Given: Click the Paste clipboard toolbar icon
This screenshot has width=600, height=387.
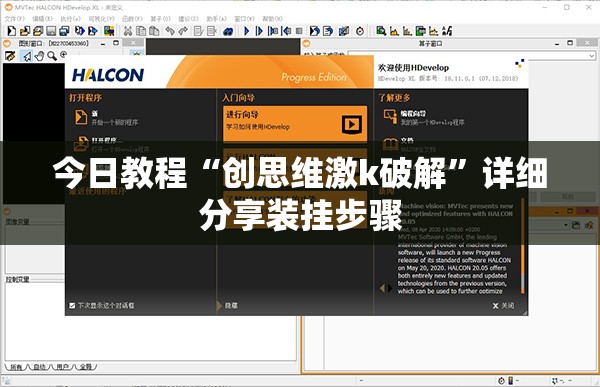Looking at the screenshot, I should pyautogui.click(x=154, y=31).
